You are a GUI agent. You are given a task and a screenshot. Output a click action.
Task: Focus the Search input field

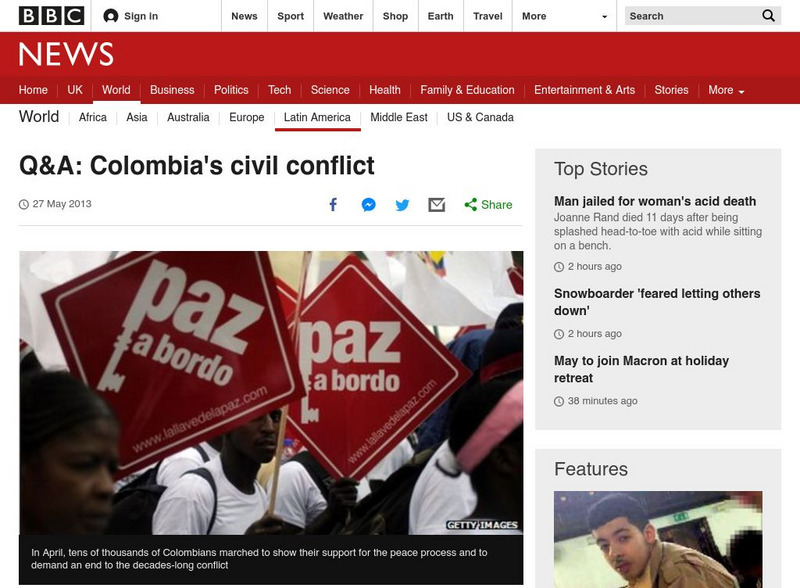point(692,16)
